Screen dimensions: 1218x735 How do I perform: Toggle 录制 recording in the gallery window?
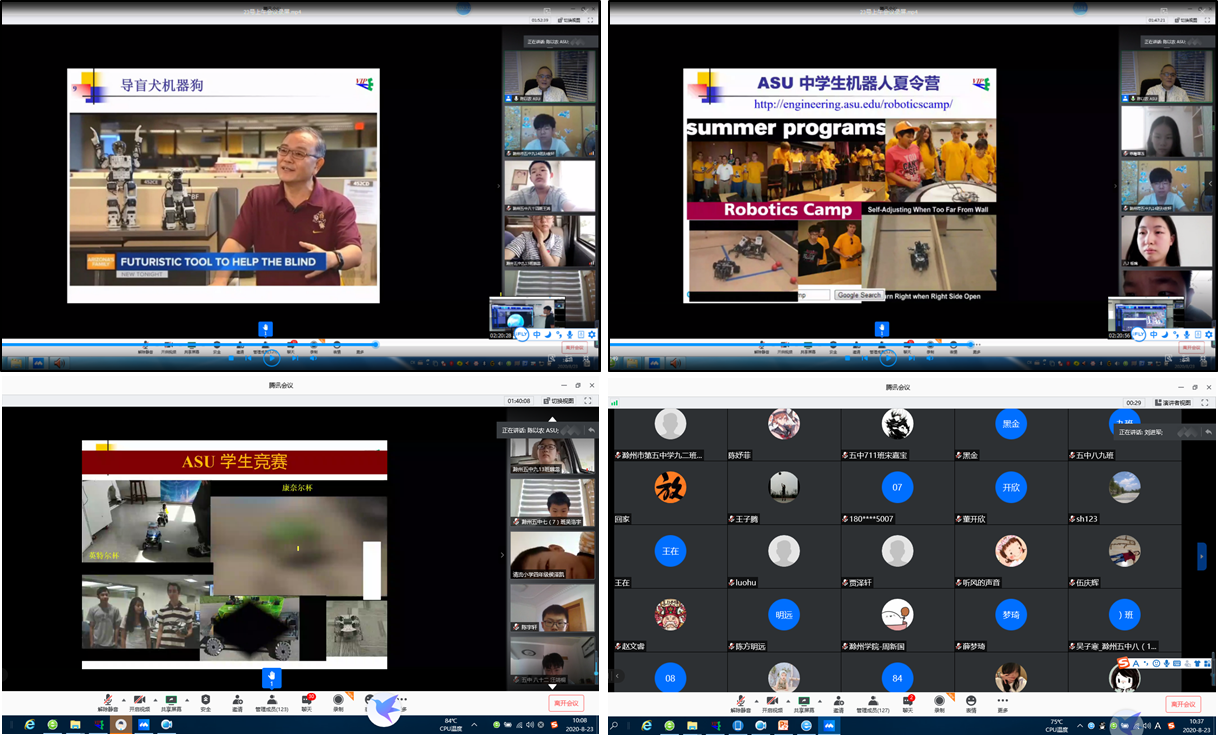[x=939, y=703]
